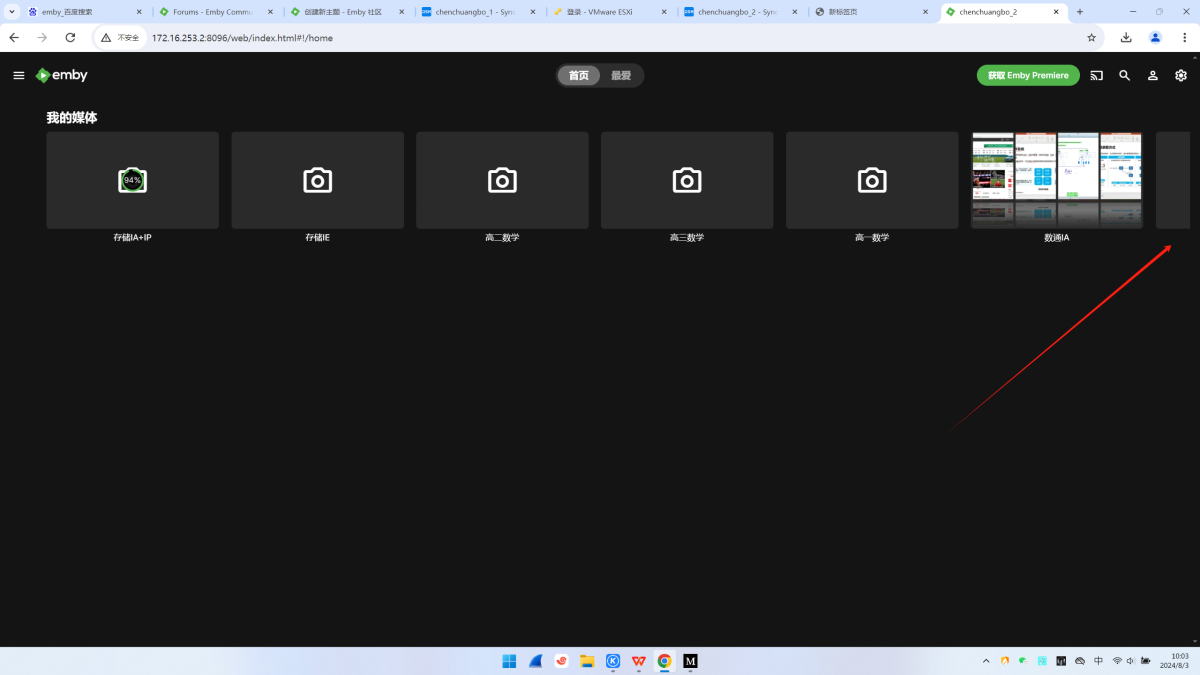Click the 获取 Emby Premiere button
The image size is (1200, 675).
(1028, 75)
